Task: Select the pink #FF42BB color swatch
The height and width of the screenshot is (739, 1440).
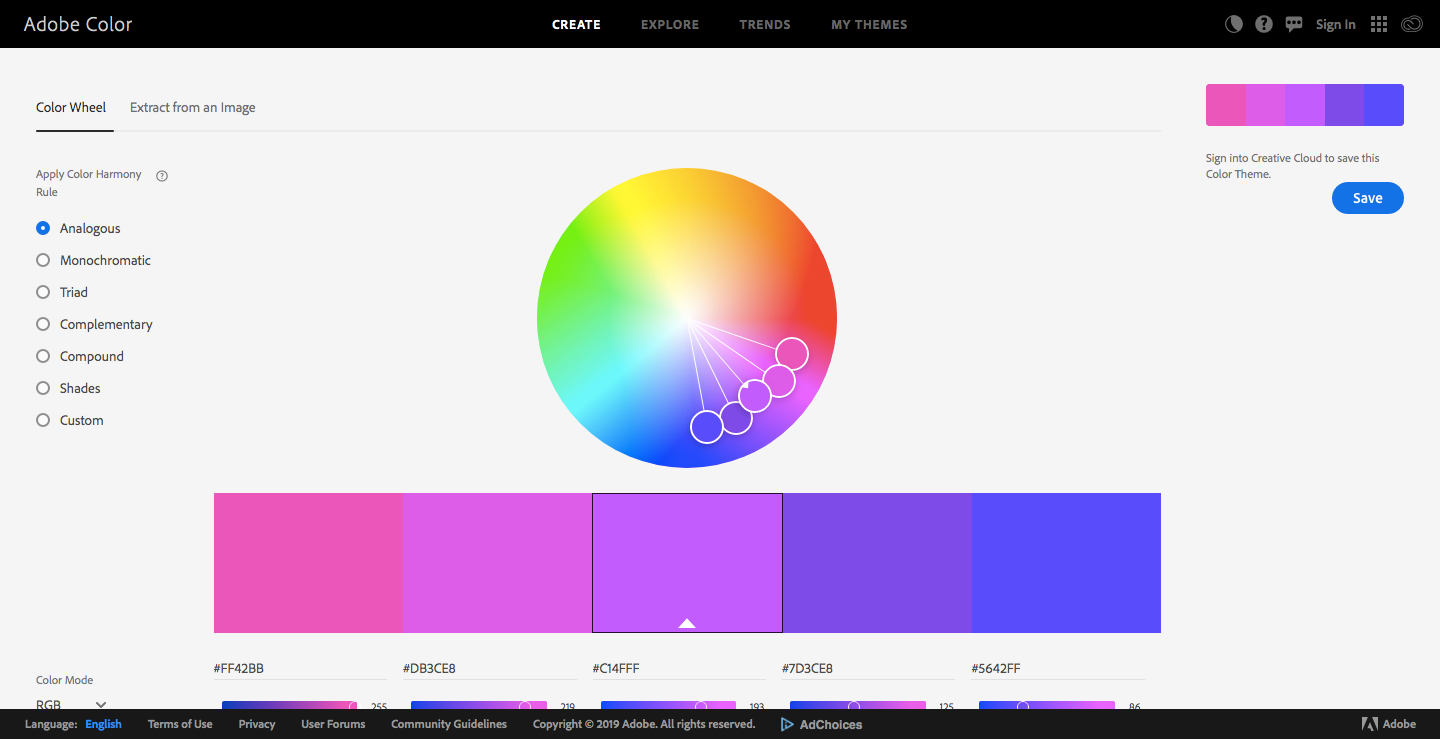Action: (x=308, y=563)
